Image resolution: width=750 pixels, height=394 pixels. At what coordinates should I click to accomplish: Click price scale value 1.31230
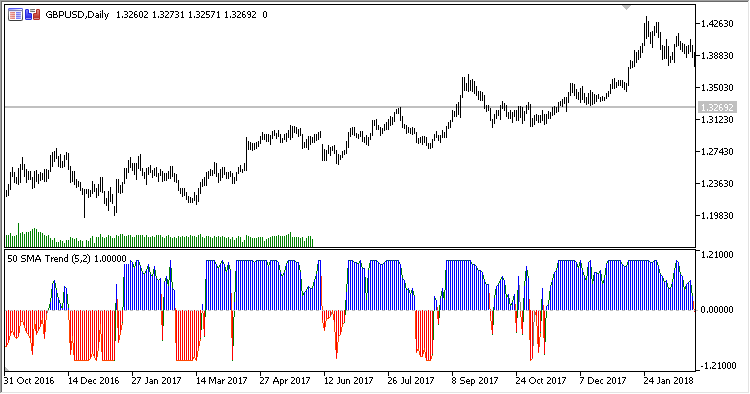tap(717, 120)
